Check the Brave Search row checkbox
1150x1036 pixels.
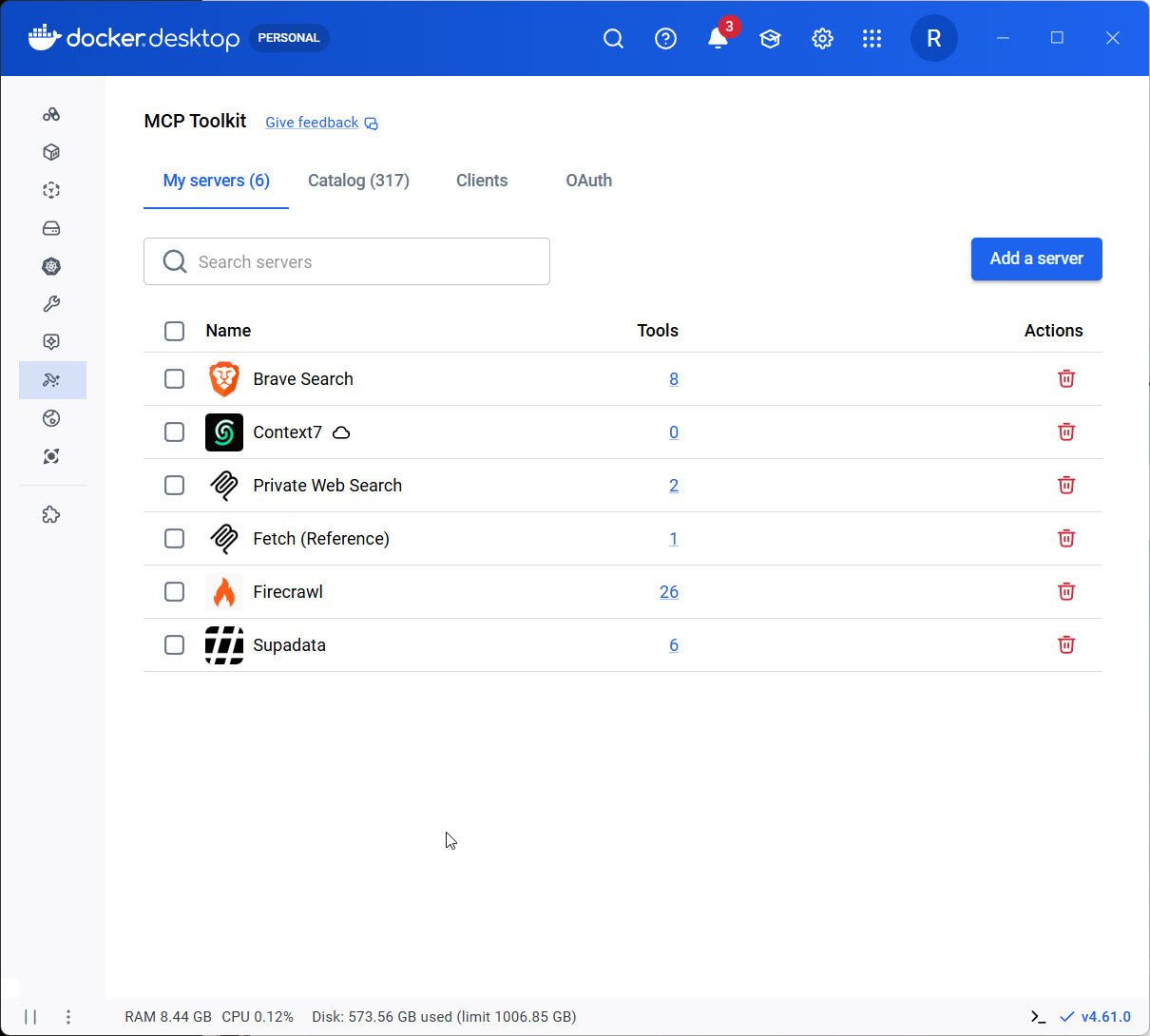174,378
